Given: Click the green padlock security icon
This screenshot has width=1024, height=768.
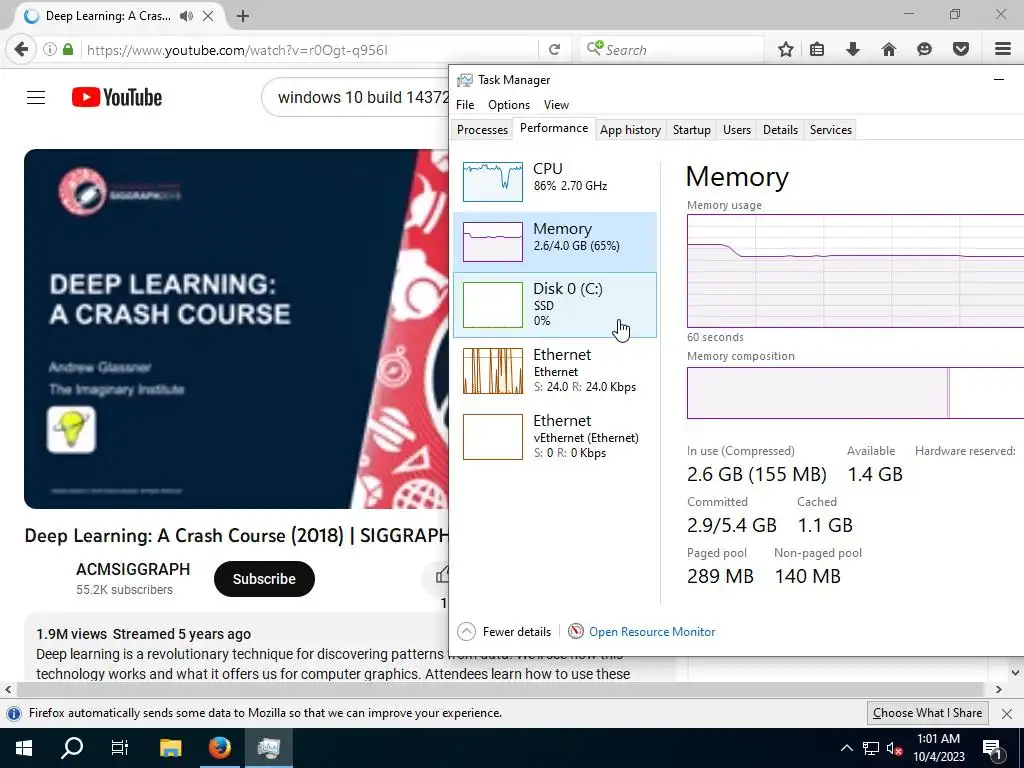Looking at the screenshot, I should [x=68, y=50].
